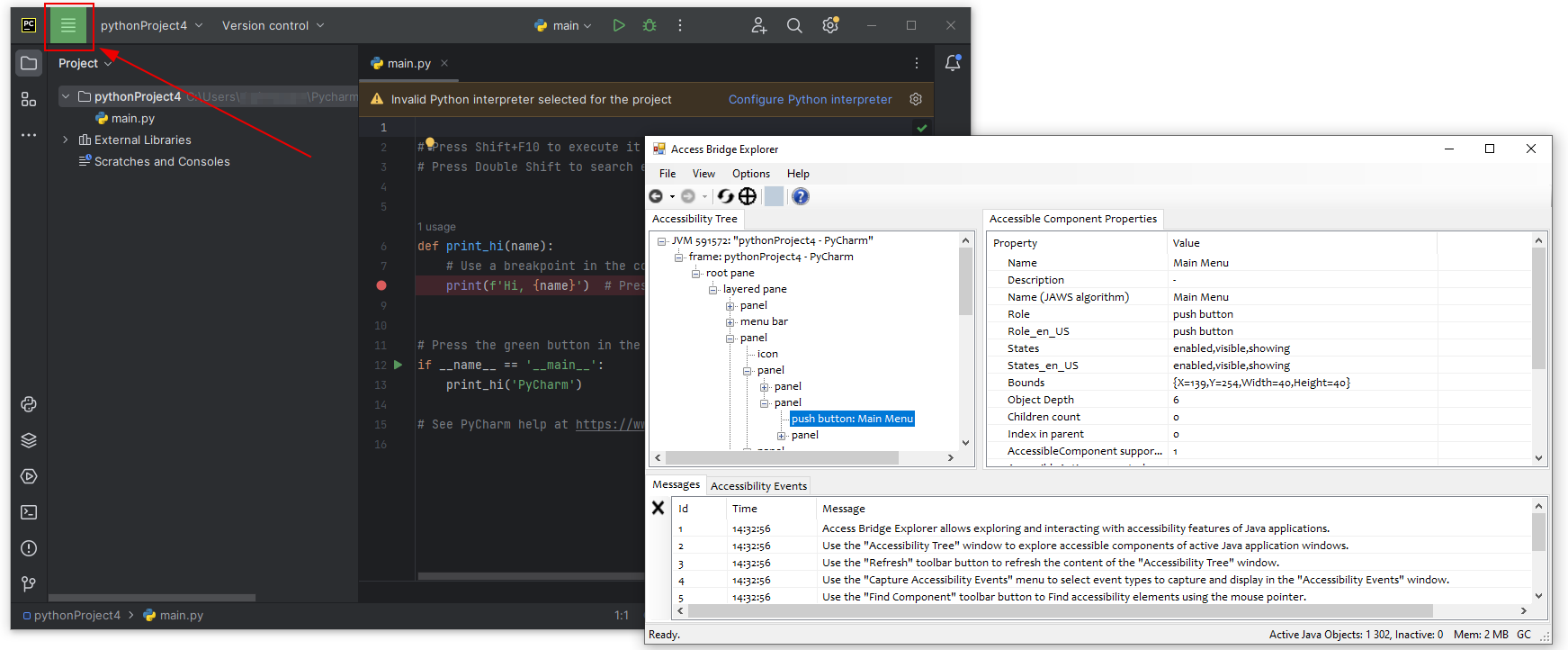The height and width of the screenshot is (650, 1568).
Task: Click Find Component crosshair toolbar icon
Action: (x=748, y=196)
